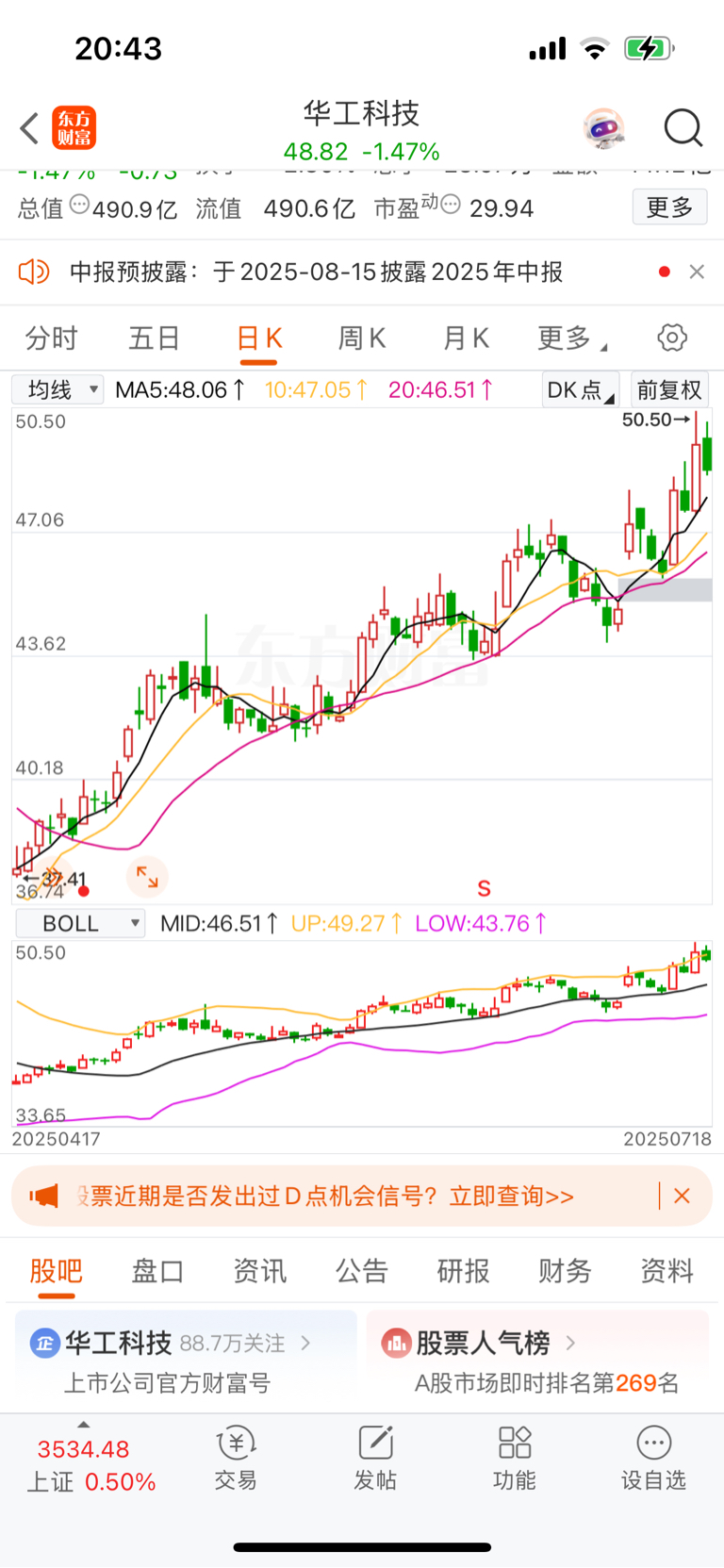
Task: Open chart settings gear icon
Action: click(672, 338)
